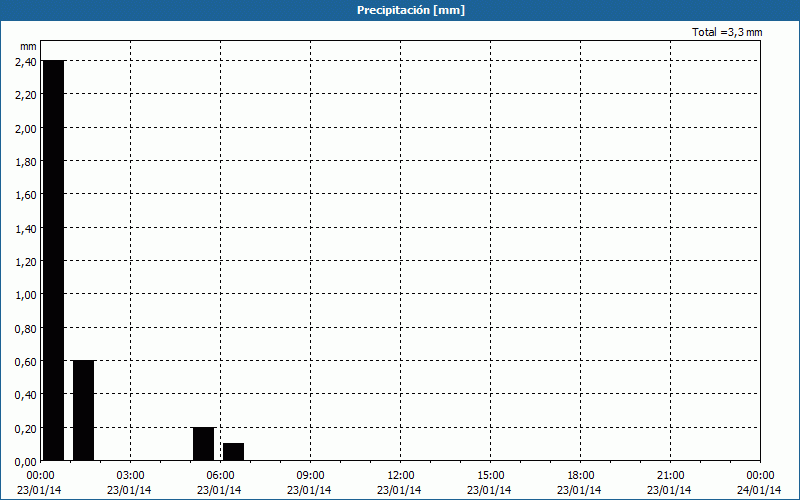Click the 0,40 y-axis label
Viewport: 800px width, 500px height.
(x=26, y=394)
